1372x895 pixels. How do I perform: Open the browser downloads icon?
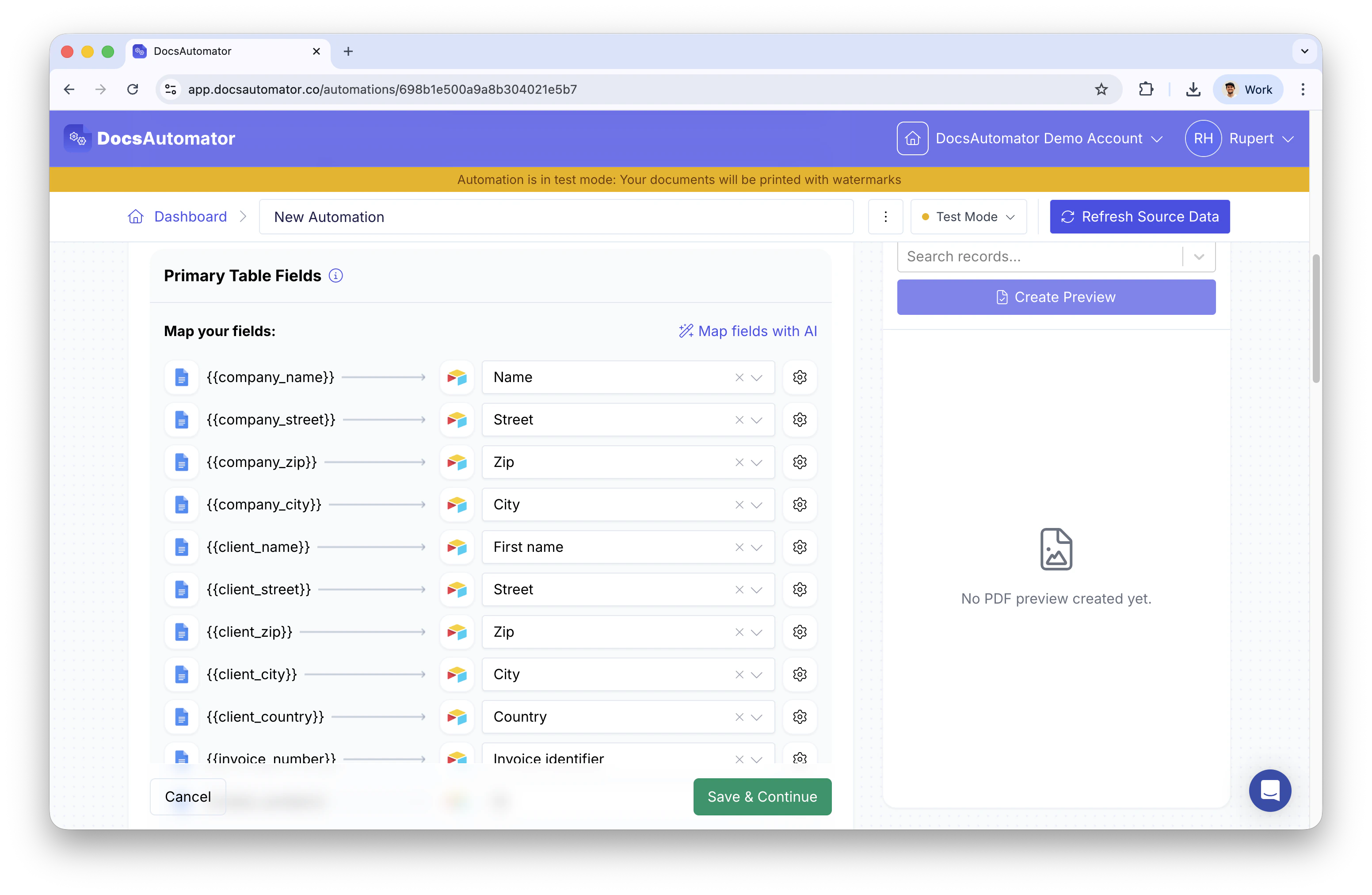click(1193, 89)
